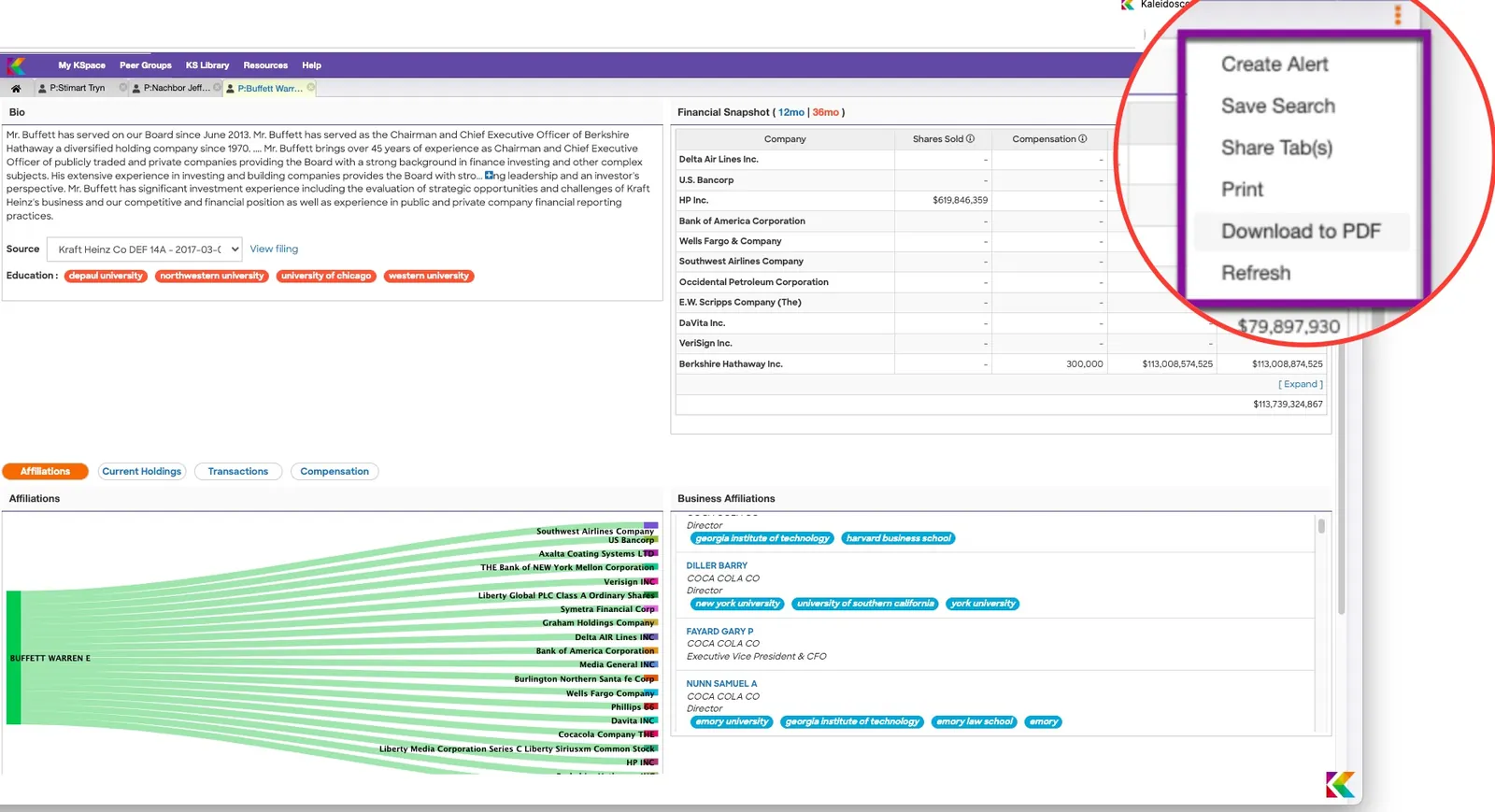Viewport: 1495px width, 812px height.
Task: Open the DILLER BARRY profile link
Action: (717, 566)
